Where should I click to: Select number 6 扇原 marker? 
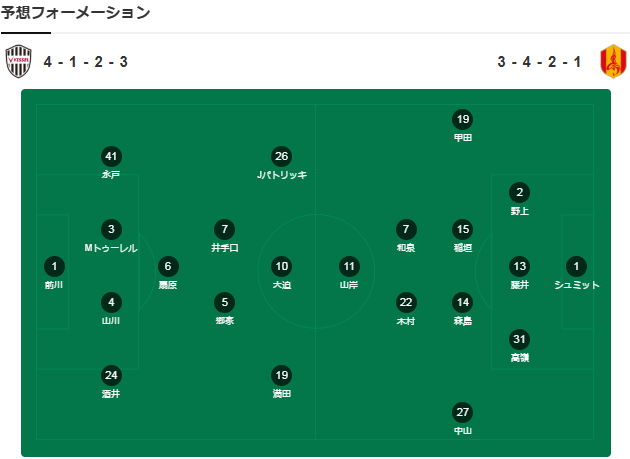(x=168, y=266)
